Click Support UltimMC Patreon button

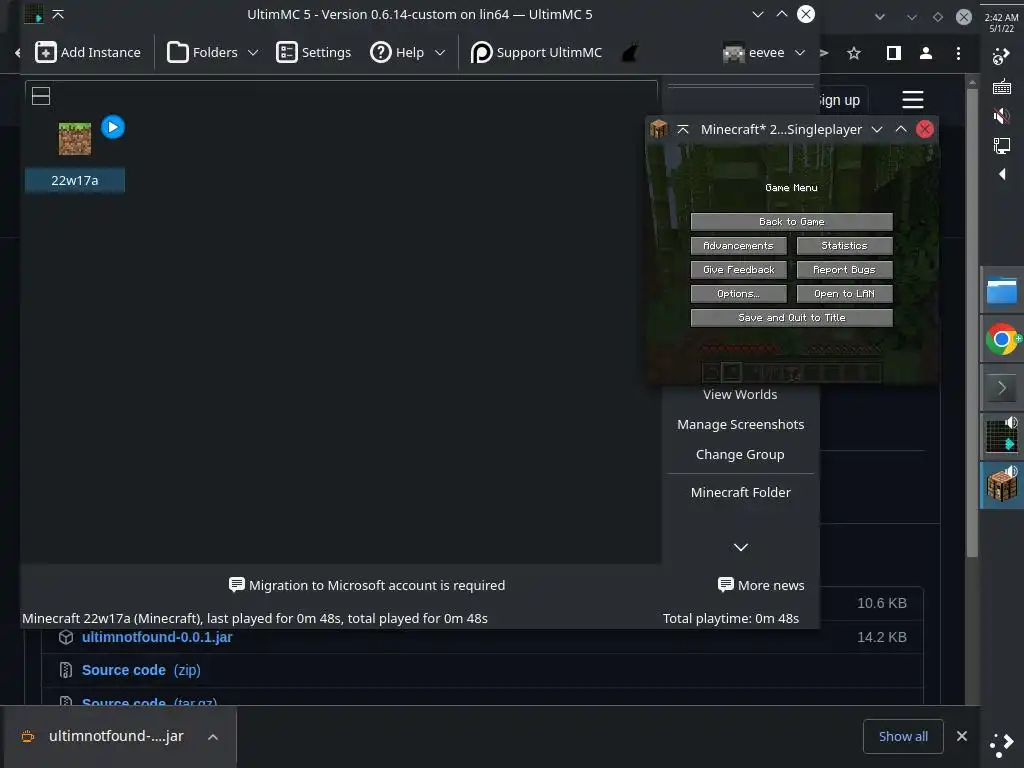[x=536, y=52]
